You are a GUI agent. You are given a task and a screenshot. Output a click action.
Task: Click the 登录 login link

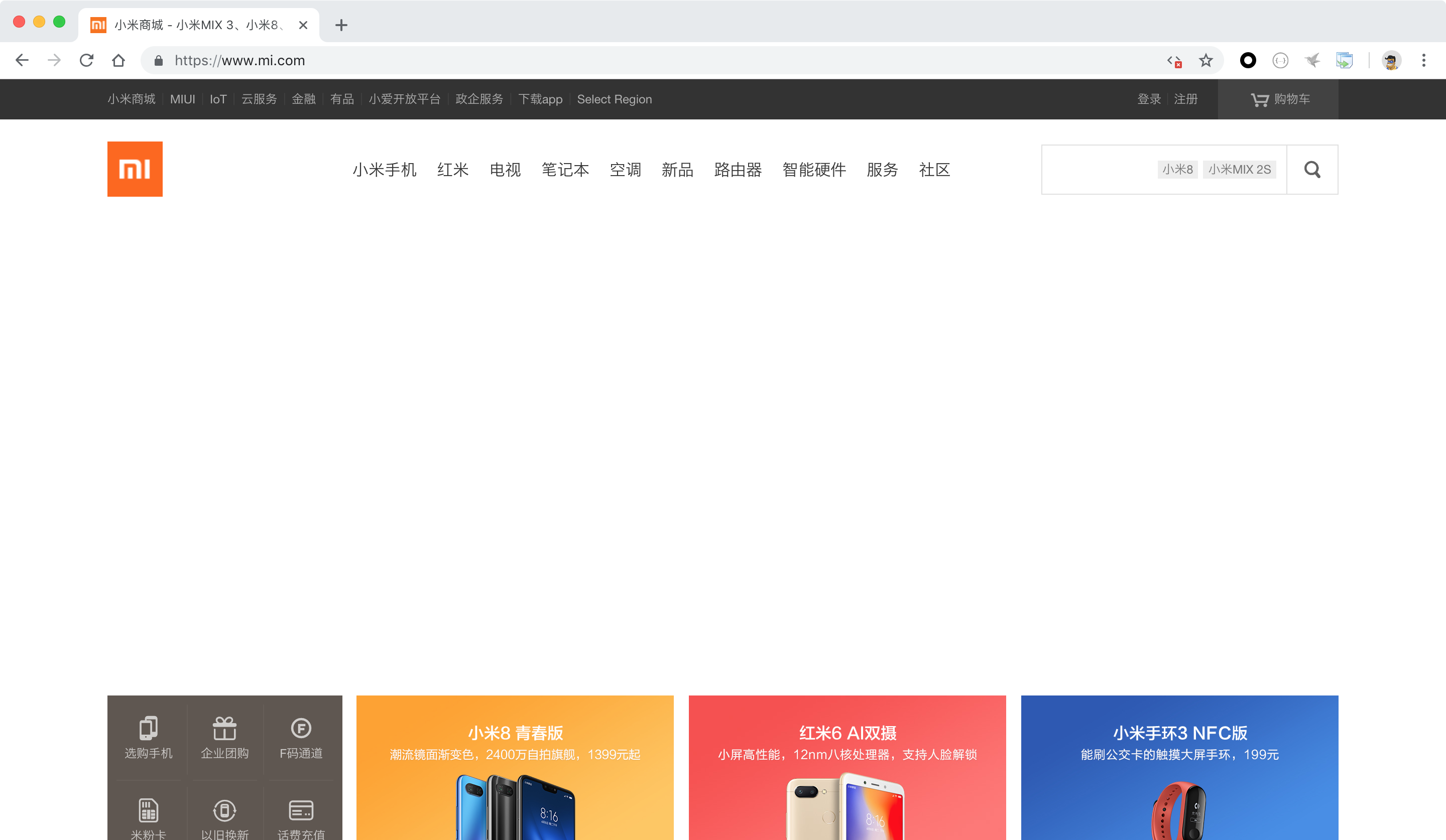[x=1149, y=99]
